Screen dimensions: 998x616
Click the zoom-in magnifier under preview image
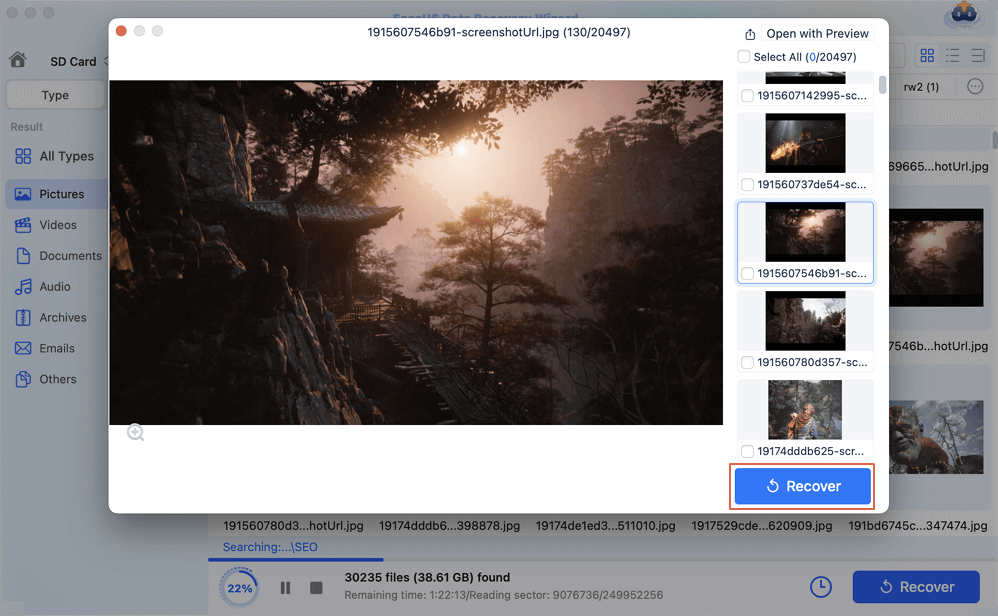pos(136,433)
